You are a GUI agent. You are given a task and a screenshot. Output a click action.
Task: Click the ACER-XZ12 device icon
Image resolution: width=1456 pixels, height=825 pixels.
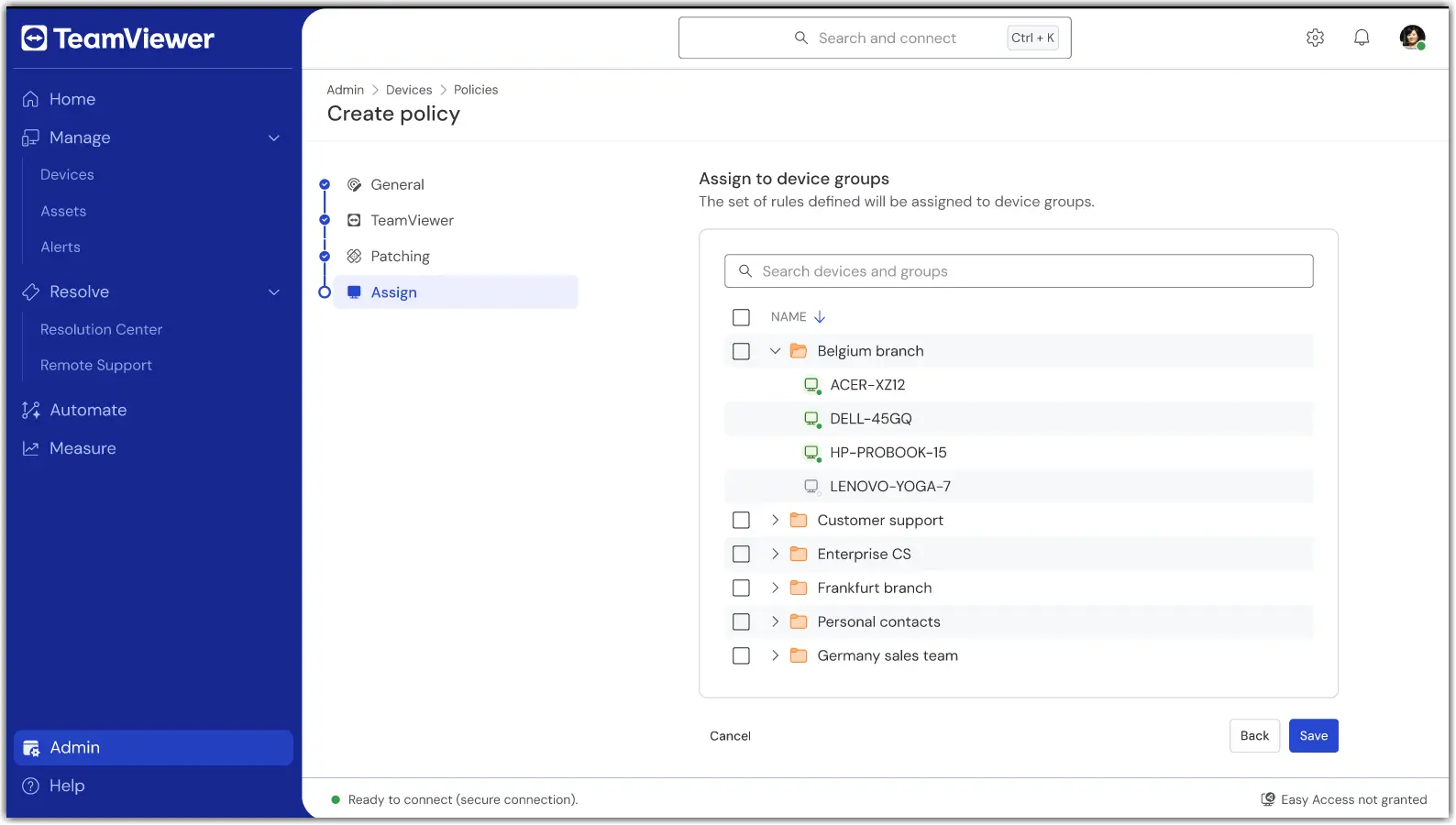click(x=811, y=385)
